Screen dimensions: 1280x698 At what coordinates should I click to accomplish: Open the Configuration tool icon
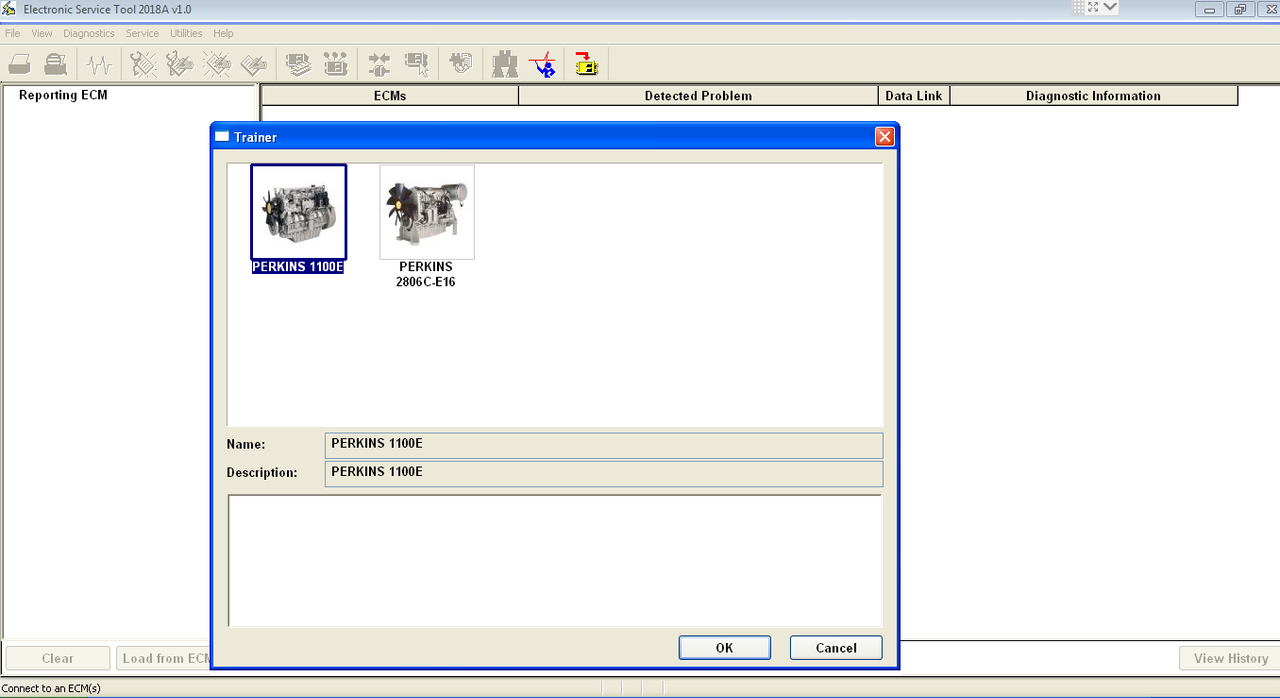tap(335, 65)
